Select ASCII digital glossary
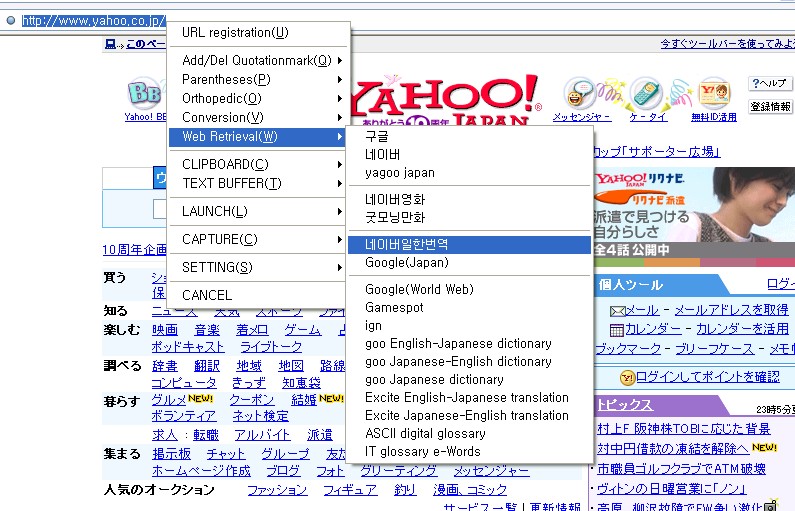 (x=469, y=433)
